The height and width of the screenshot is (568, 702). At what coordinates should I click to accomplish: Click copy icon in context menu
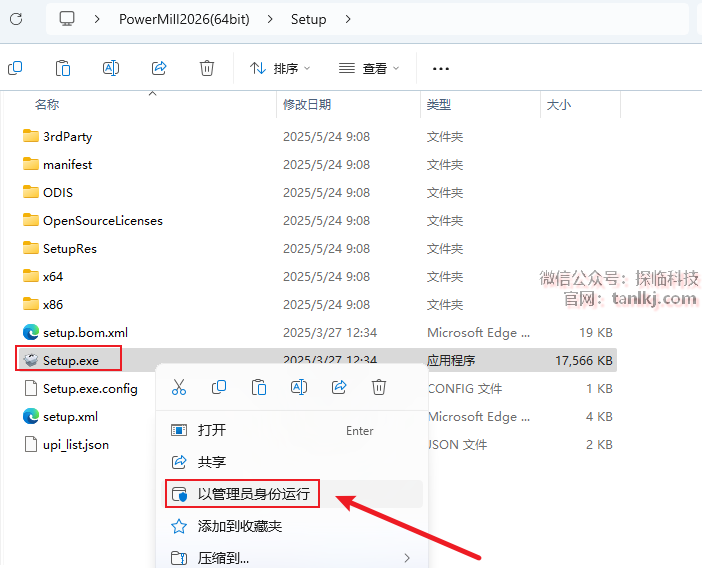[219, 387]
